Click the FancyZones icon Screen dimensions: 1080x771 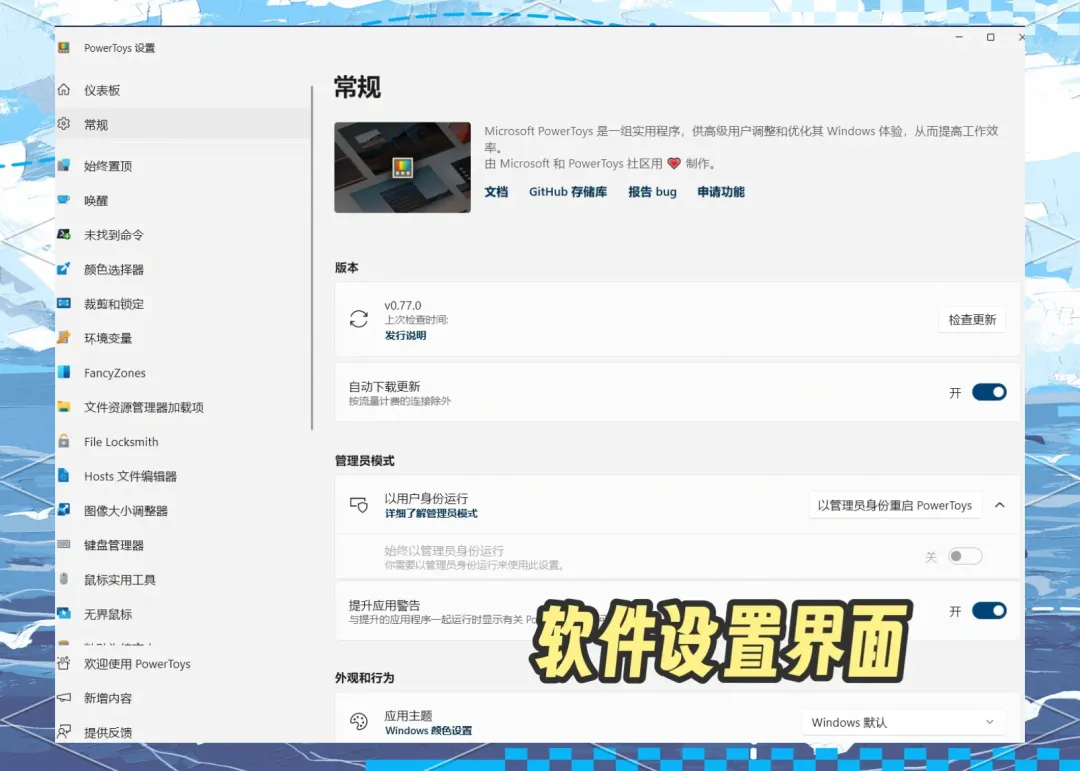[64, 372]
